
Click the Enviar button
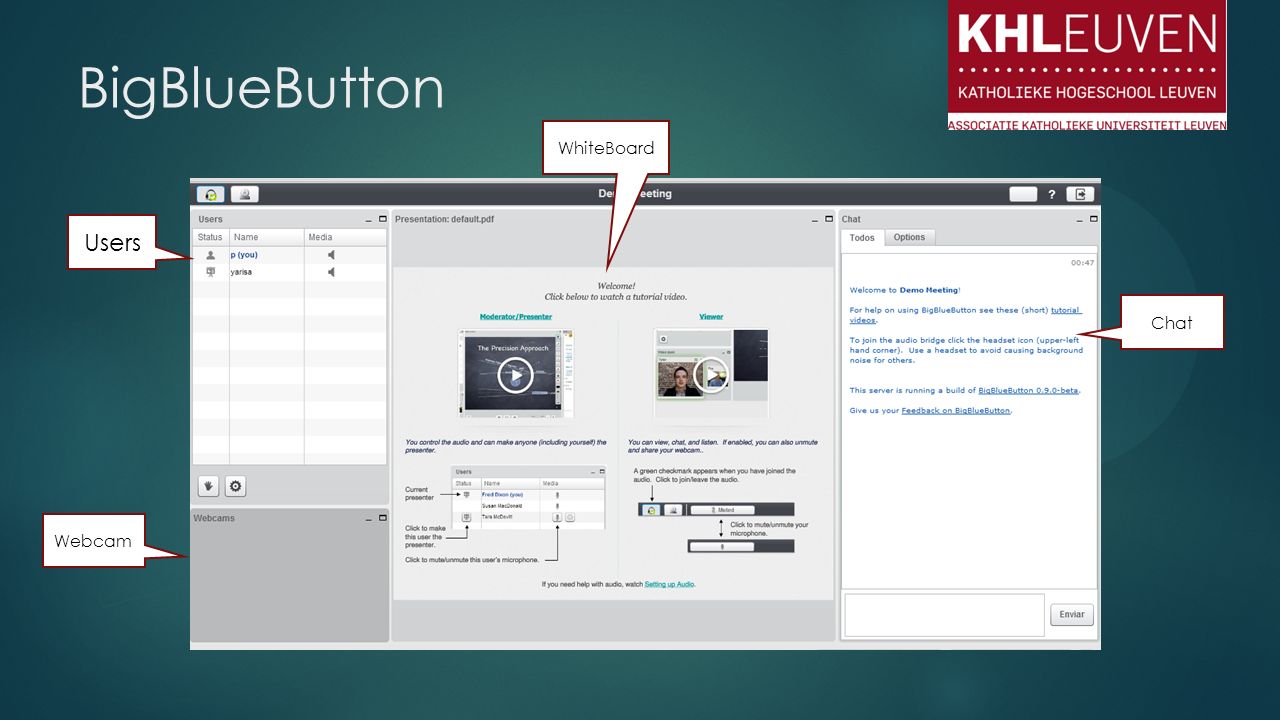tap(1072, 614)
